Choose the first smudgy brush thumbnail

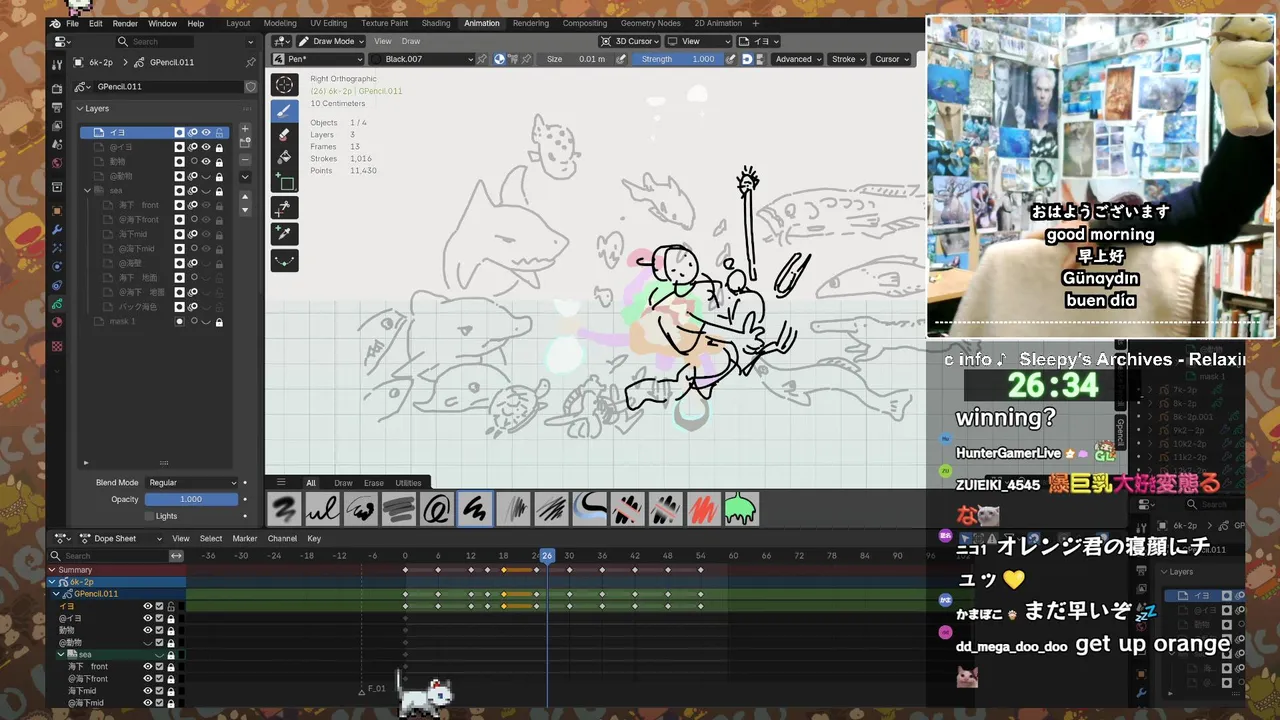click(x=285, y=509)
